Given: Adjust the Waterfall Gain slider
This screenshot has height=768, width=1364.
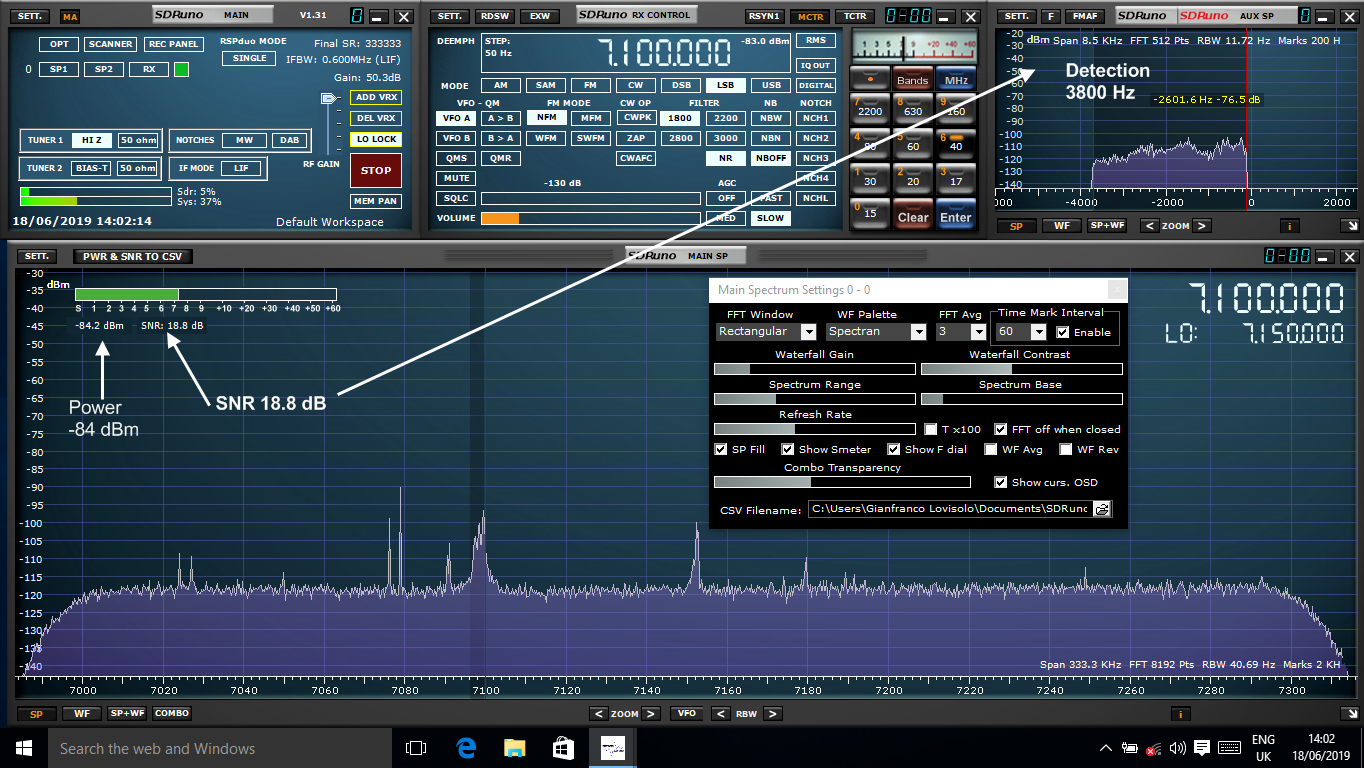Looking at the screenshot, I should pos(815,369).
